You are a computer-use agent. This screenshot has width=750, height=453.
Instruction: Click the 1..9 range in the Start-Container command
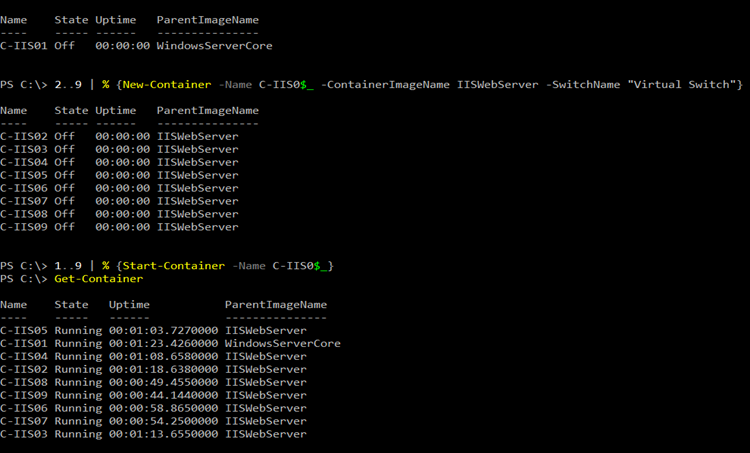pos(68,266)
